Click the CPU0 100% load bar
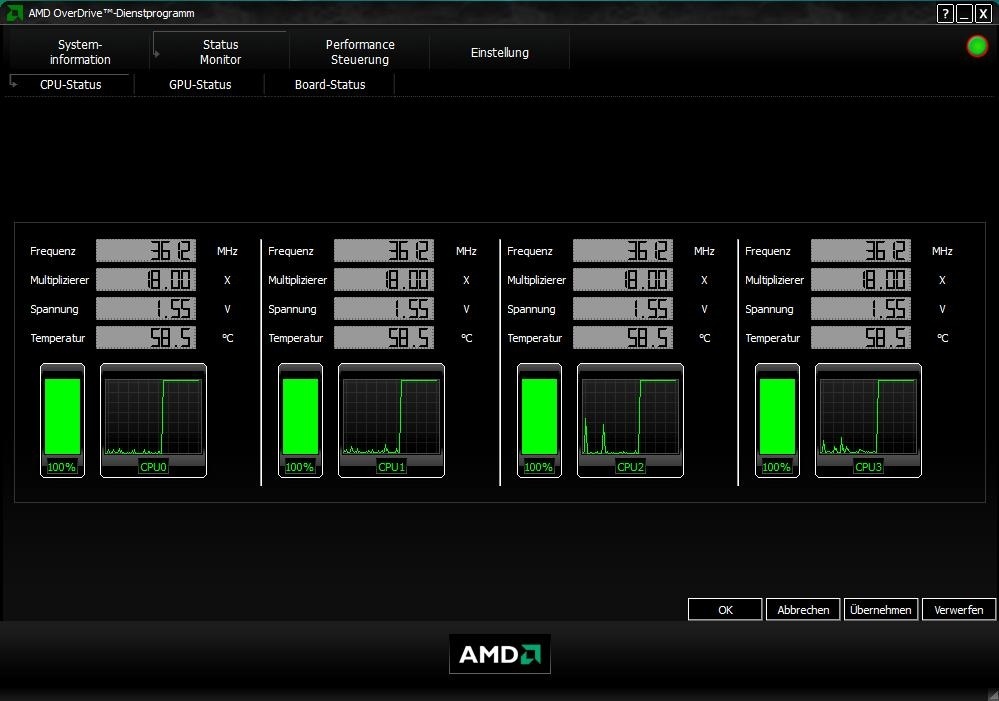999x701 pixels. pyautogui.click(x=62, y=418)
